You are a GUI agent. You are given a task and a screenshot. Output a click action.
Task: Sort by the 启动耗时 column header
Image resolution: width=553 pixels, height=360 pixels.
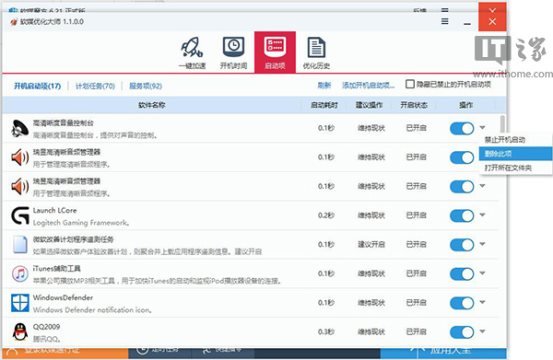[x=324, y=105]
